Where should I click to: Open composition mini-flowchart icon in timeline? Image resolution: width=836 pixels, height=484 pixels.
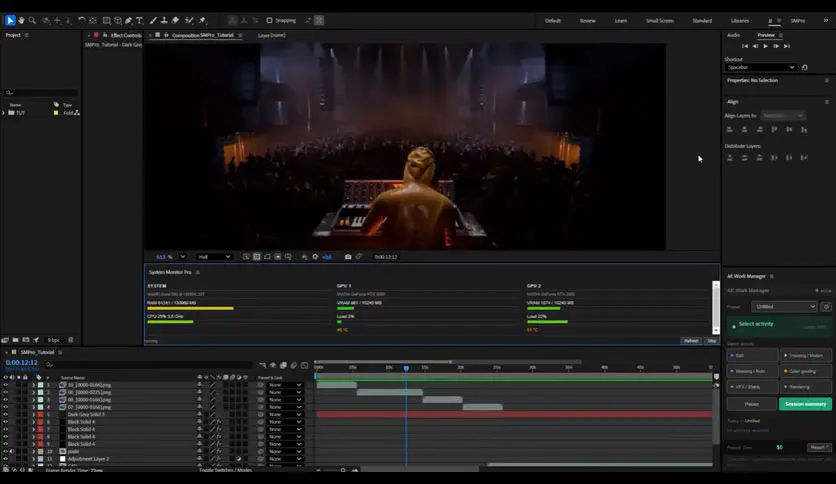[263, 365]
